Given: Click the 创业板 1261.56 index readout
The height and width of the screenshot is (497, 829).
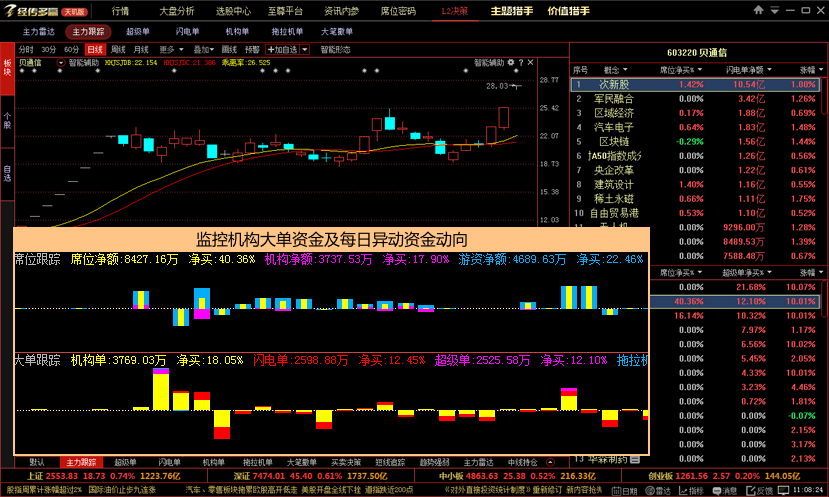Looking at the screenshot, I should pos(724,476).
